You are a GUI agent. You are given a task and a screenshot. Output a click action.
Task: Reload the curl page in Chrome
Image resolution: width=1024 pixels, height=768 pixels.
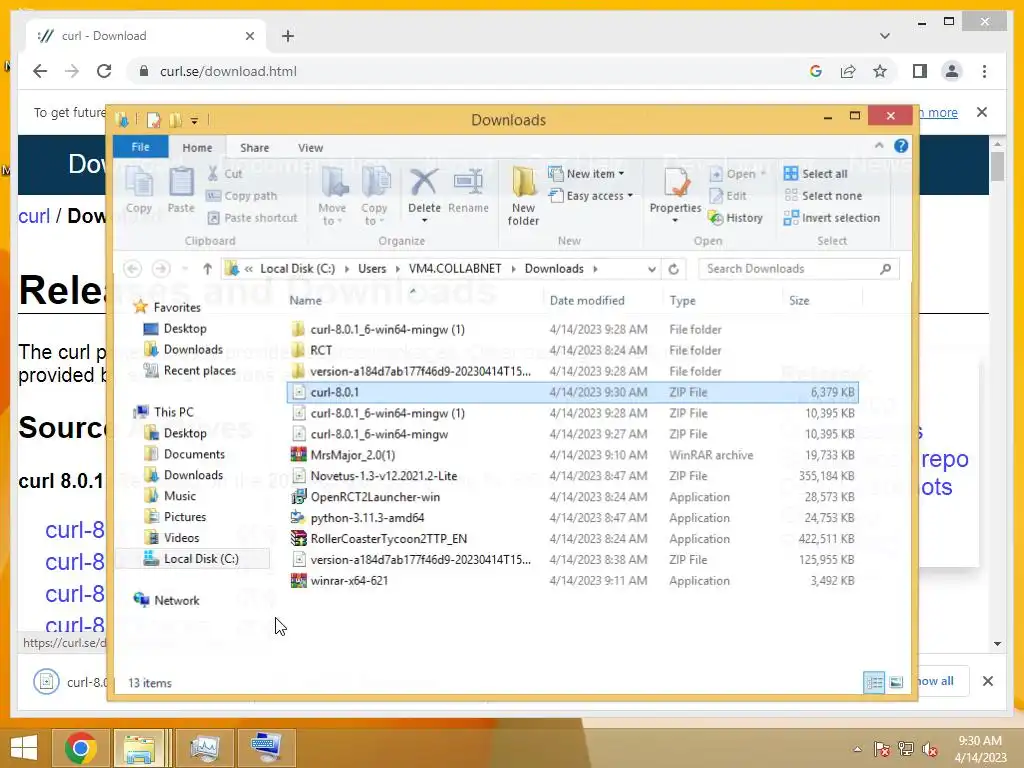pyautogui.click(x=104, y=71)
